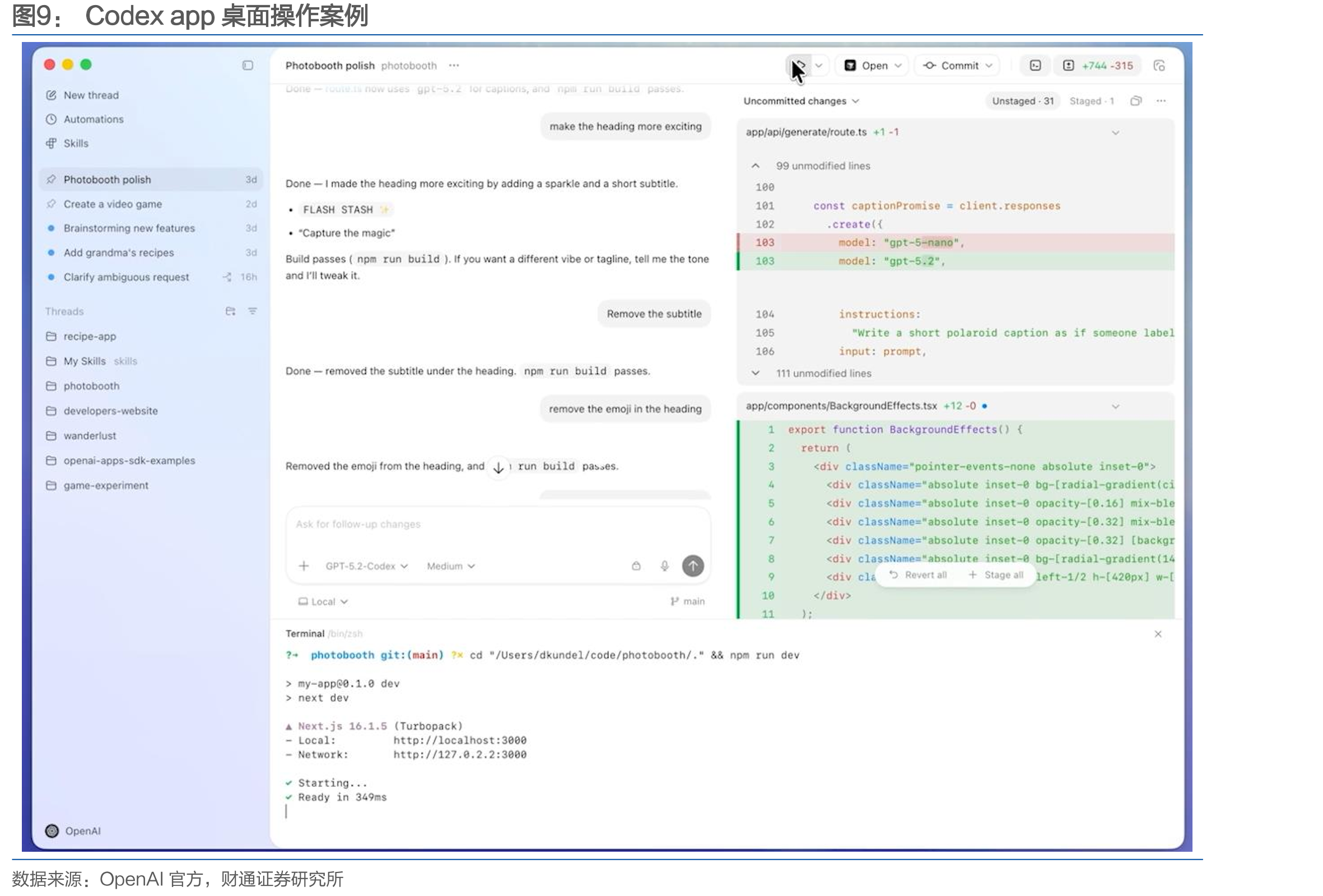Click the Photobooth polish header title

pyautogui.click(x=329, y=66)
